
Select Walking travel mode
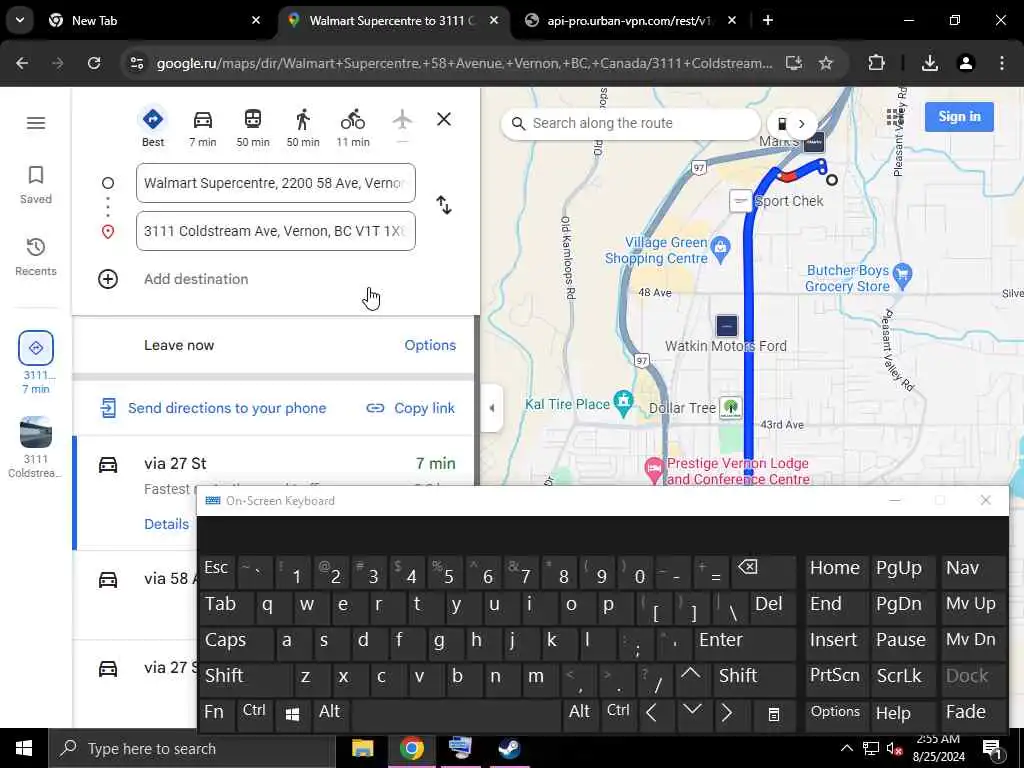(303, 127)
